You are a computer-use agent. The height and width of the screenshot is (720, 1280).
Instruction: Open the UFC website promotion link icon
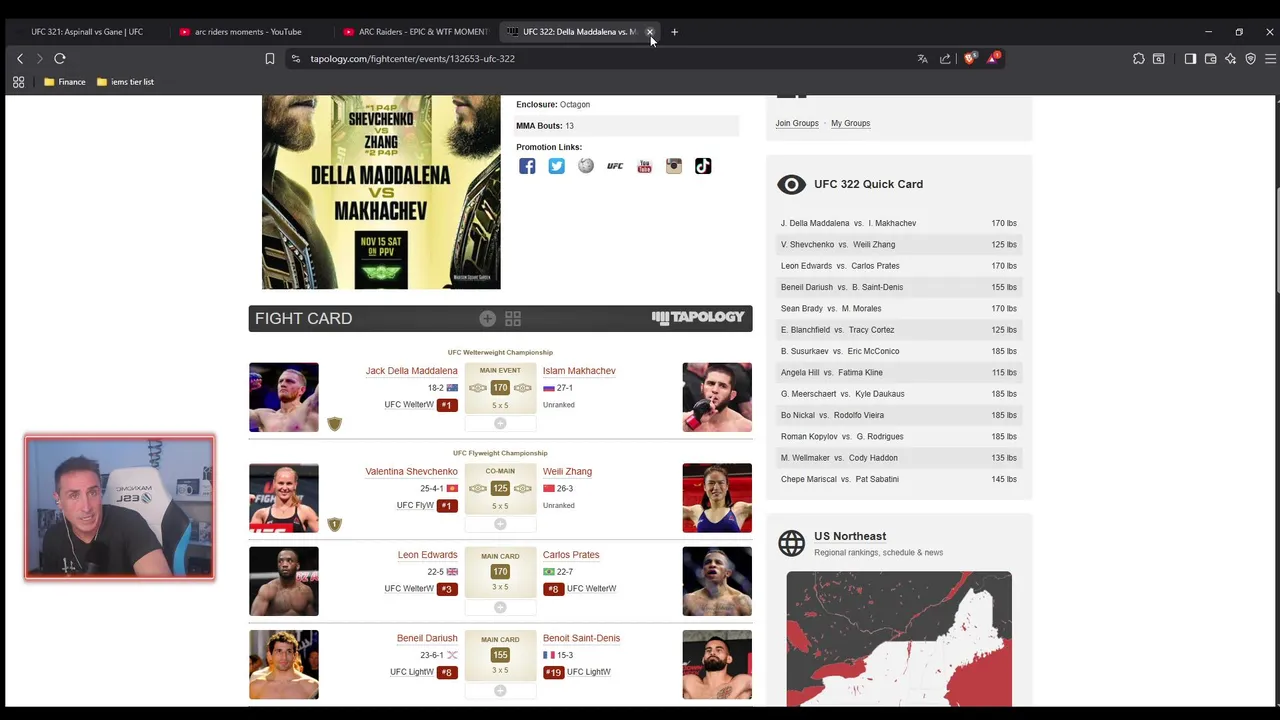coord(615,166)
